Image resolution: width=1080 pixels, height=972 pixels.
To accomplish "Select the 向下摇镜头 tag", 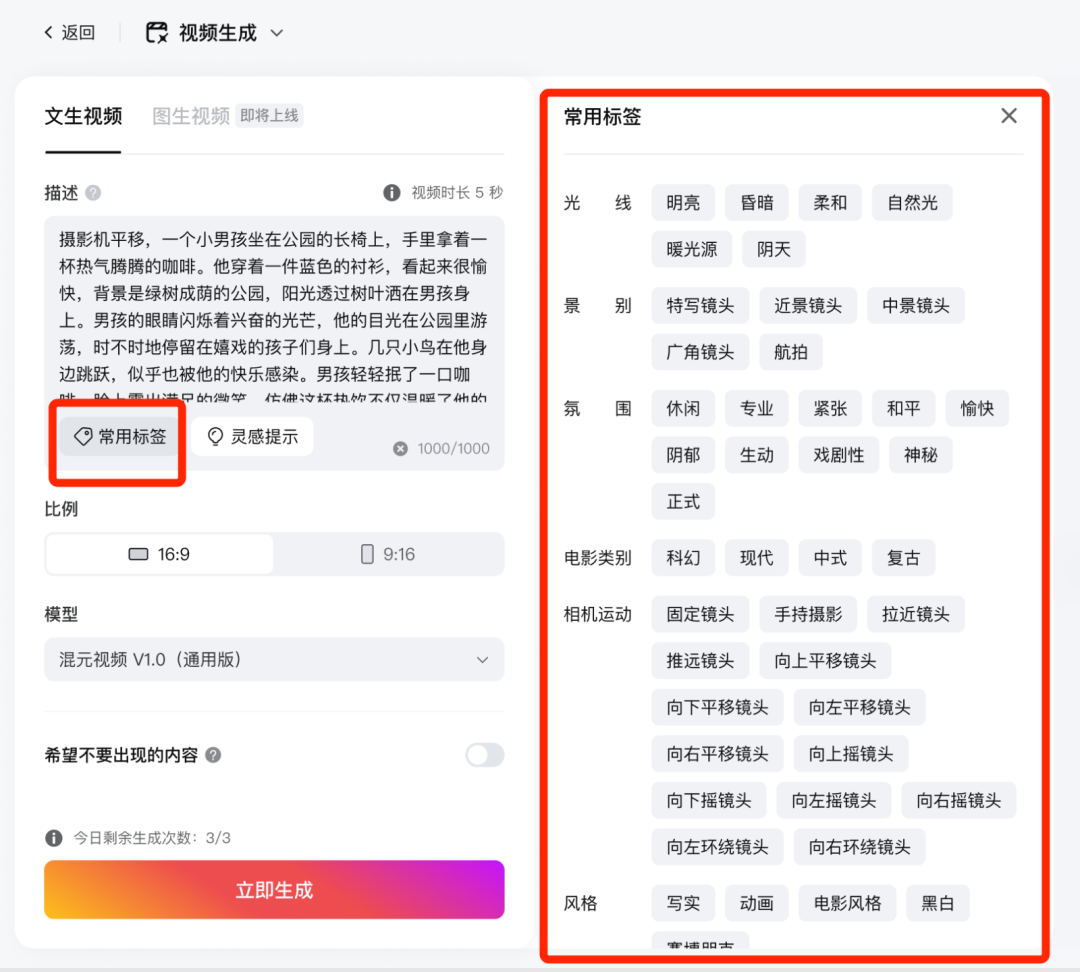I will pos(709,800).
